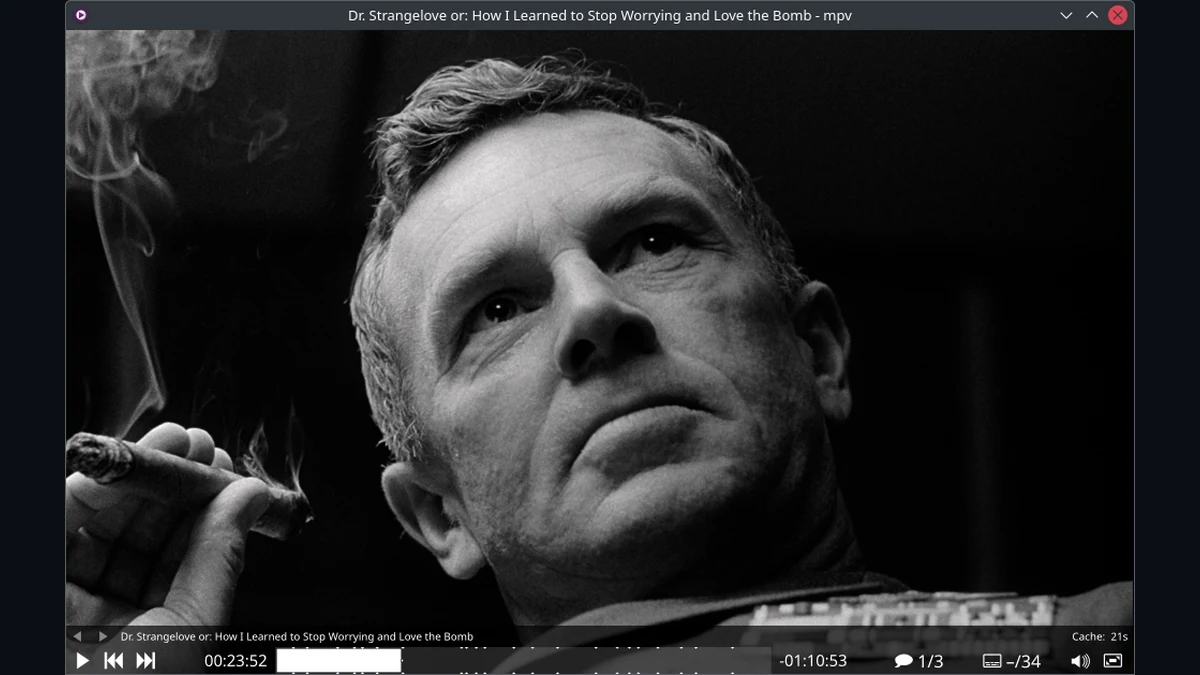The width and height of the screenshot is (1200, 675).
Task: Click the Cache: 21s indicator
Action: [x=1100, y=636]
